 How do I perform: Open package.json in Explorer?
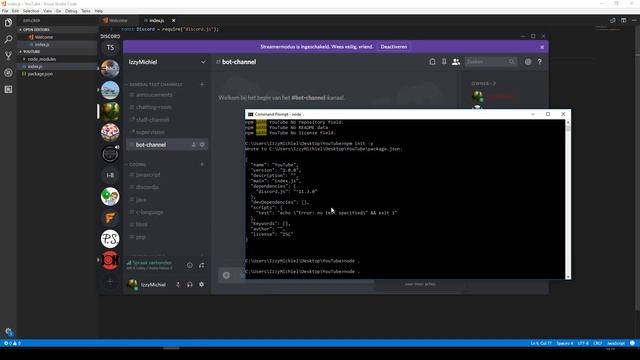tap(40, 74)
